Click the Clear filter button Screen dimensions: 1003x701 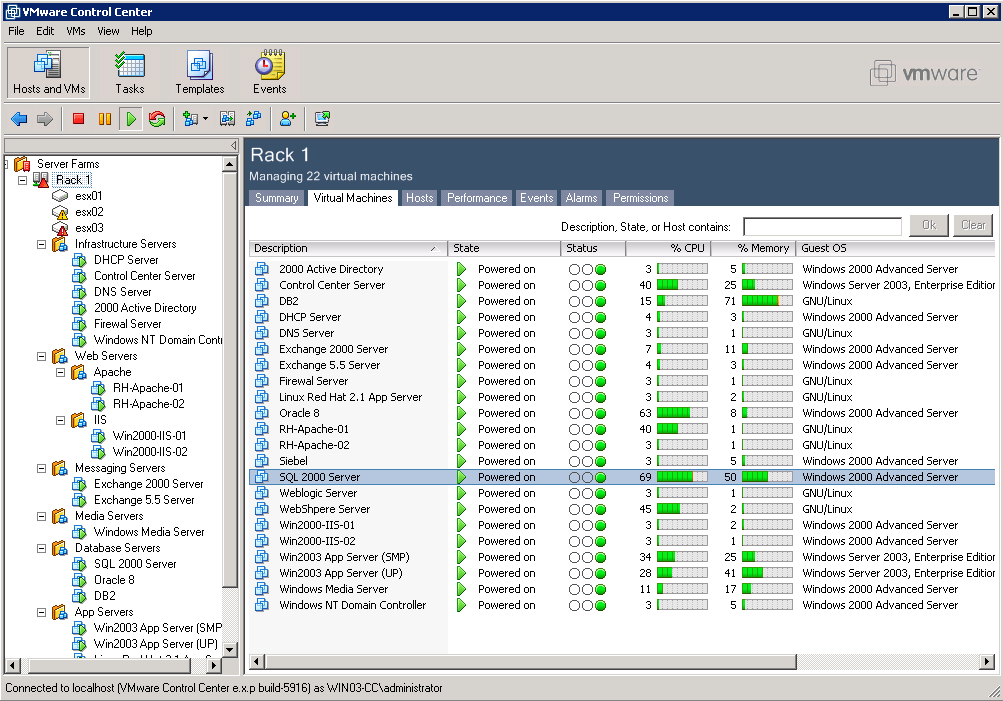[x=973, y=225]
